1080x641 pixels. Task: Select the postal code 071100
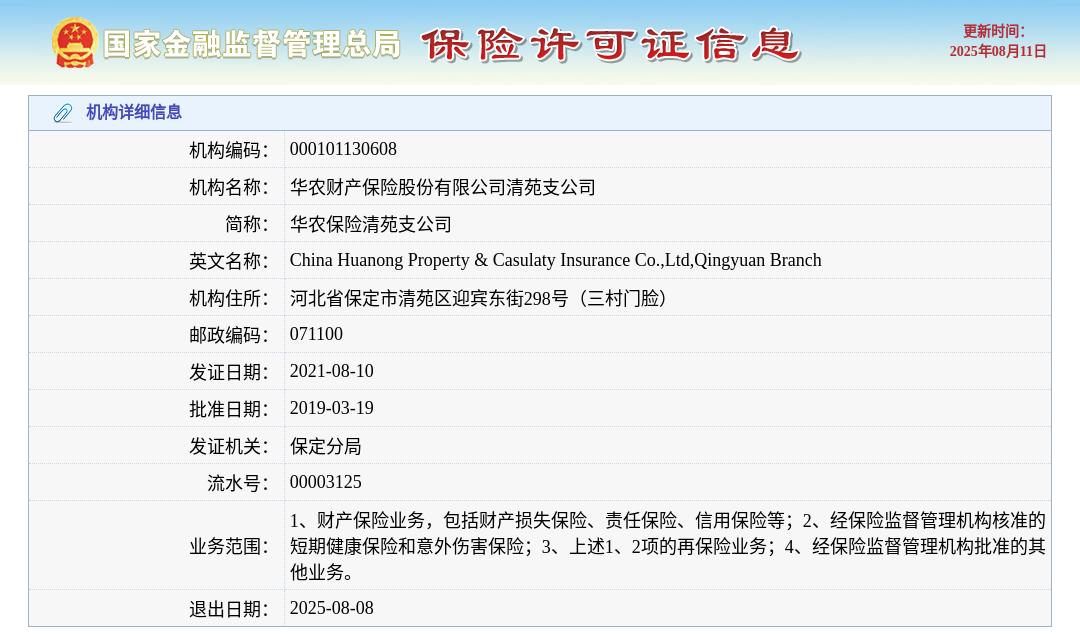316,334
